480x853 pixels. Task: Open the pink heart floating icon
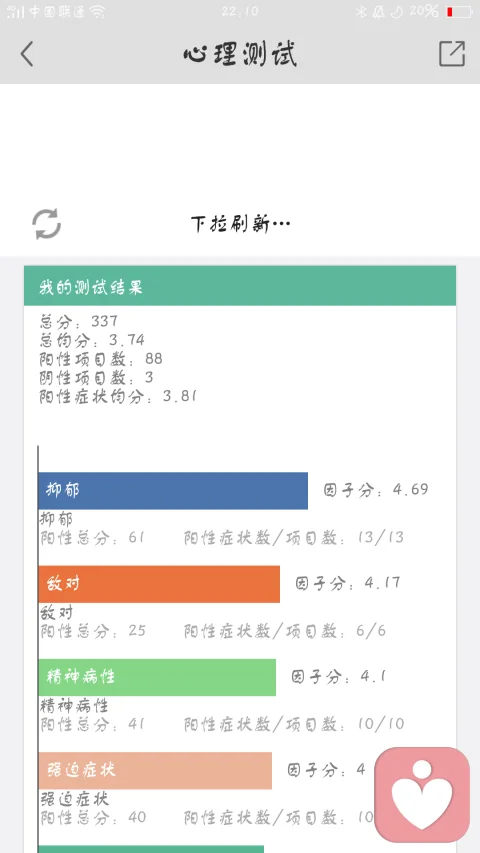click(x=422, y=794)
